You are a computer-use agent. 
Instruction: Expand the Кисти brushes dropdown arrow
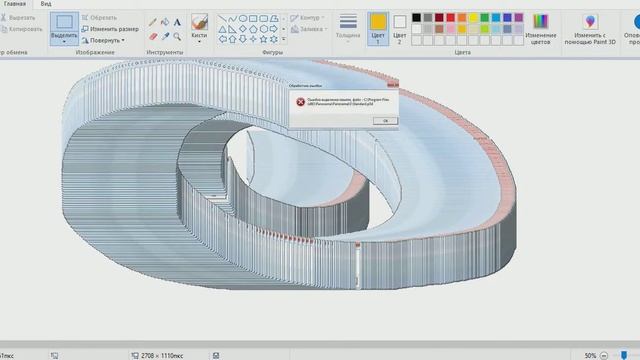click(199, 42)
